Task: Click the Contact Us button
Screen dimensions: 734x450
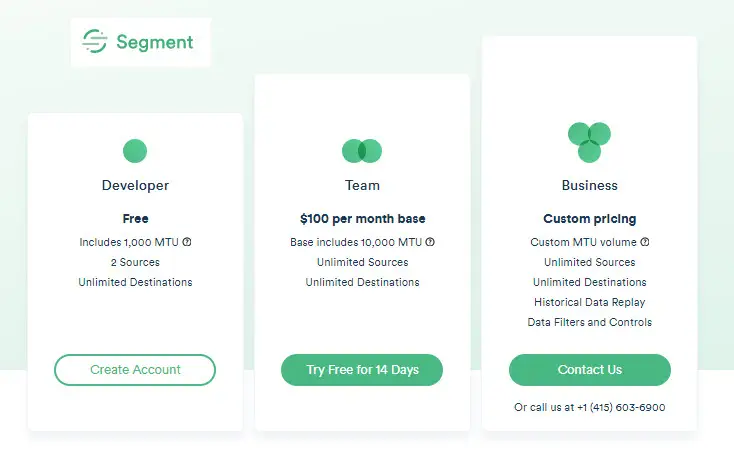Action: click(x=590, y=370)
